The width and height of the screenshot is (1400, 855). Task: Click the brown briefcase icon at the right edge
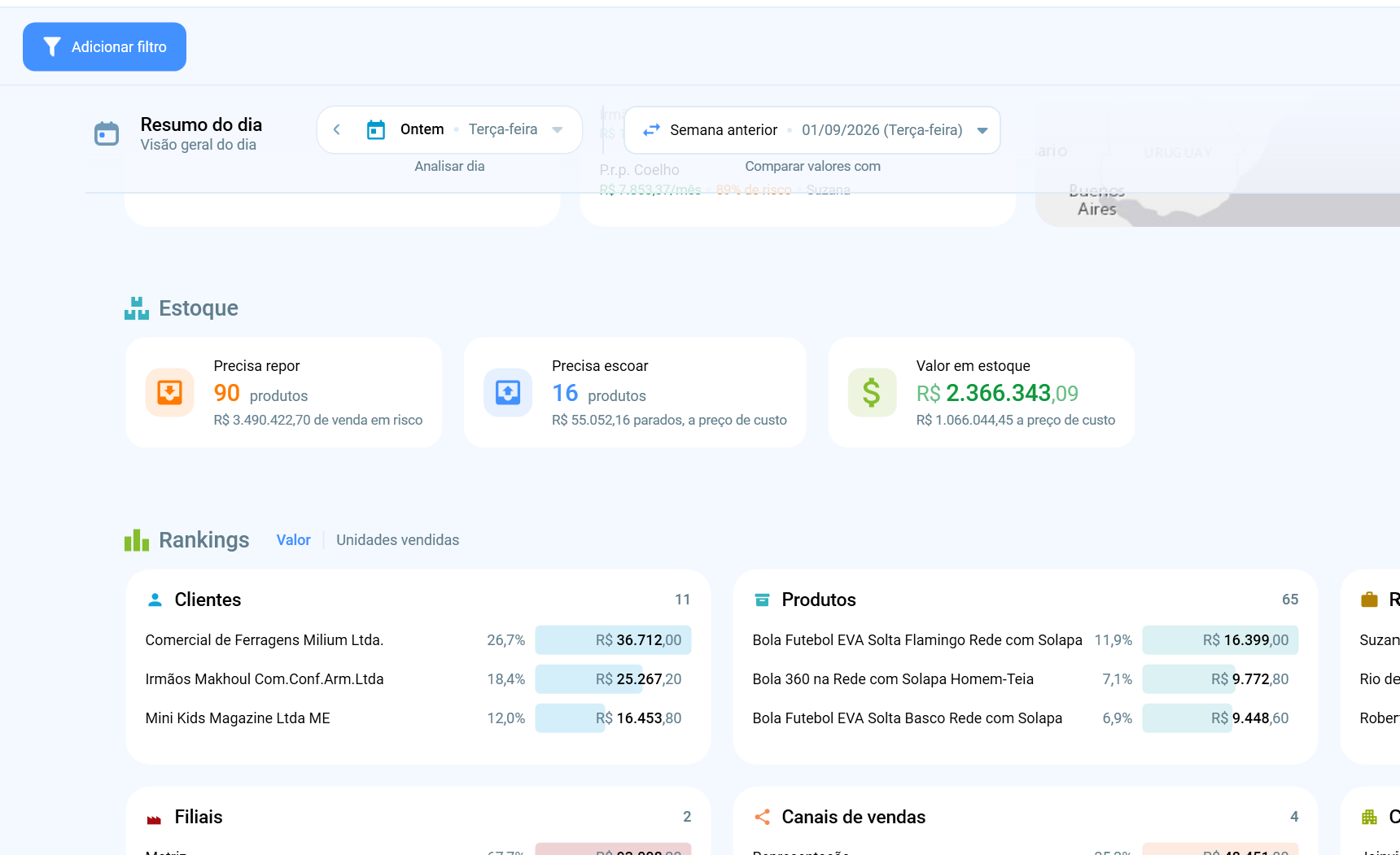coord(1369,600)
